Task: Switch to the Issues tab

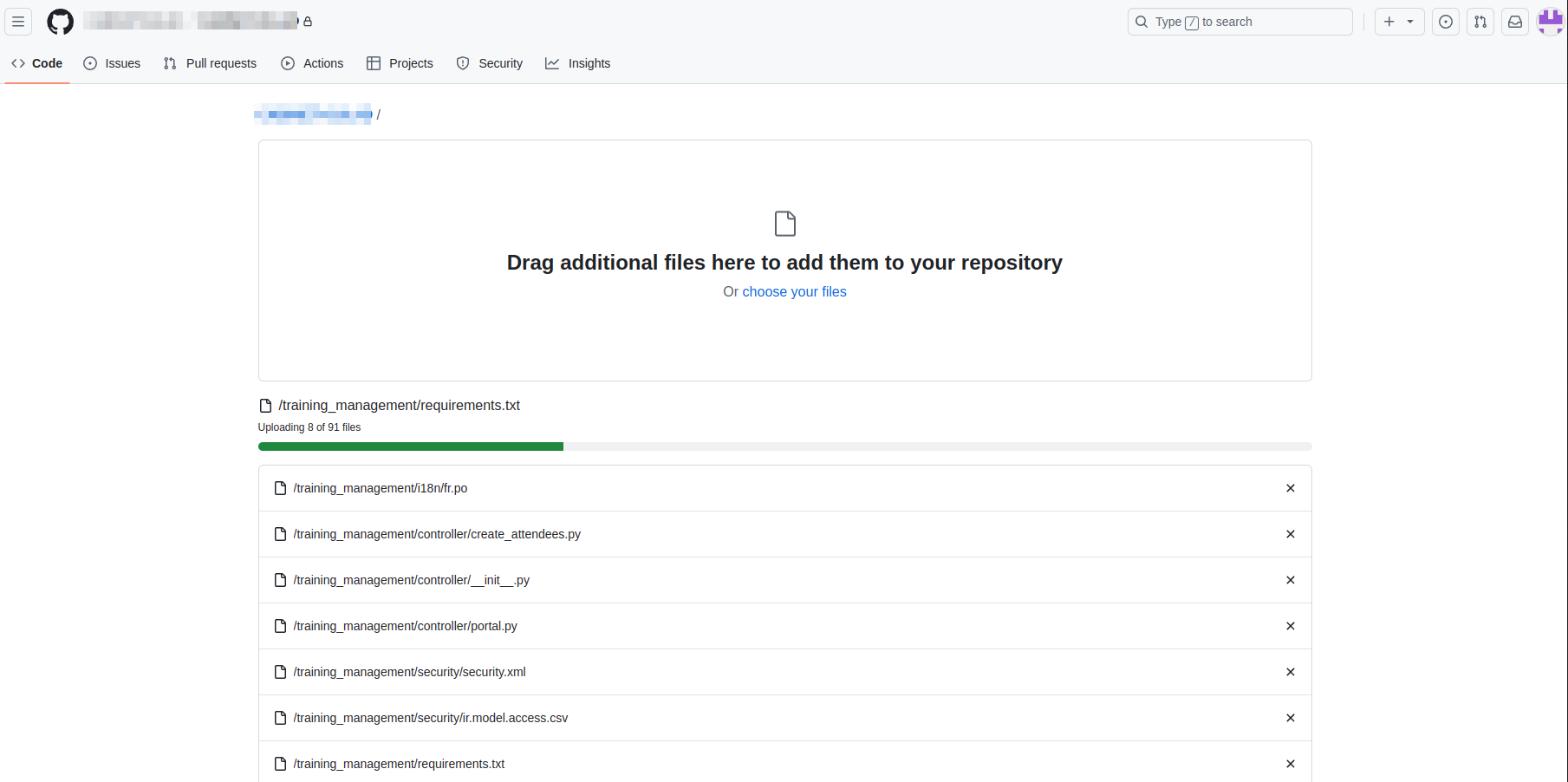Action: 112,63
